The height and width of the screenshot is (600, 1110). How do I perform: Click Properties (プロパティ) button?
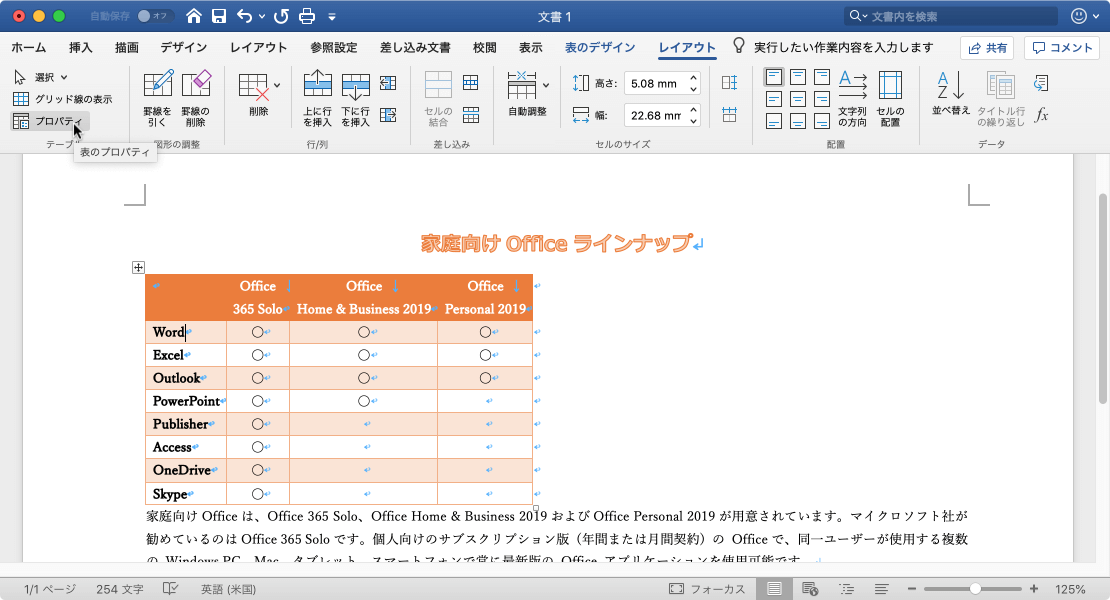pyautogui.click(x=50, y=121)
